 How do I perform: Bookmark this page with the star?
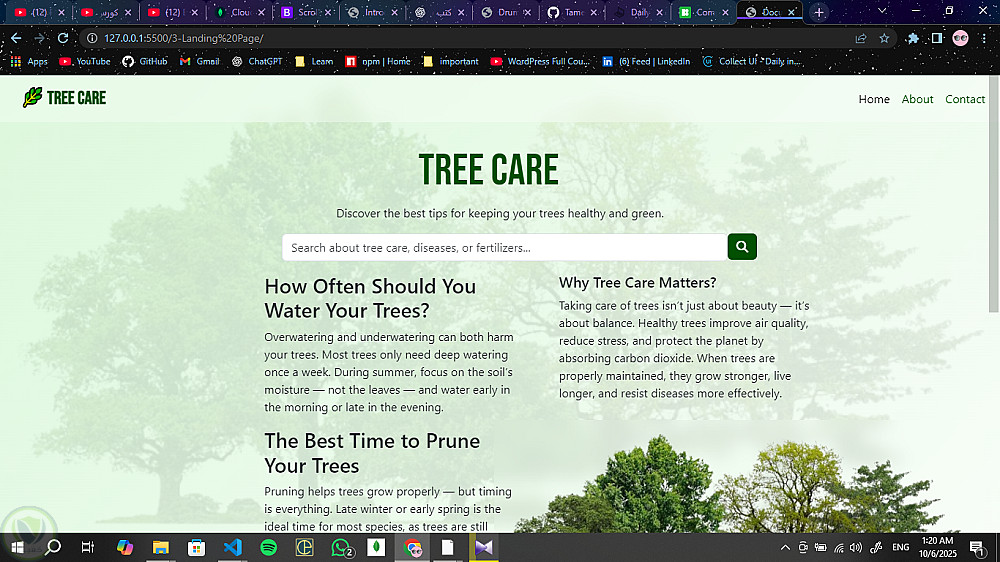click(x=884, y=38)
